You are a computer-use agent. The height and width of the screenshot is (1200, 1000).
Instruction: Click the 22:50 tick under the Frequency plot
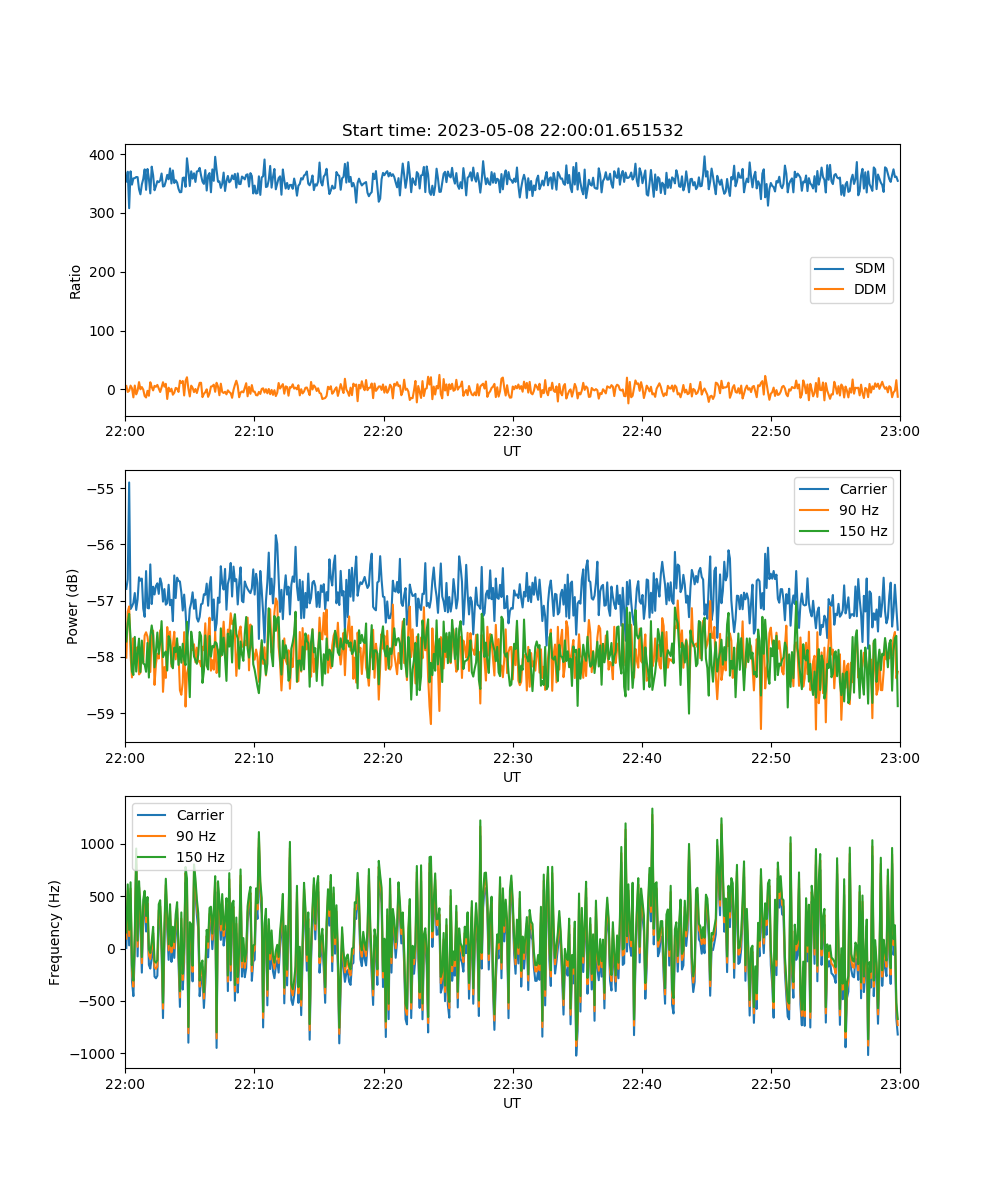[771, 1083]
